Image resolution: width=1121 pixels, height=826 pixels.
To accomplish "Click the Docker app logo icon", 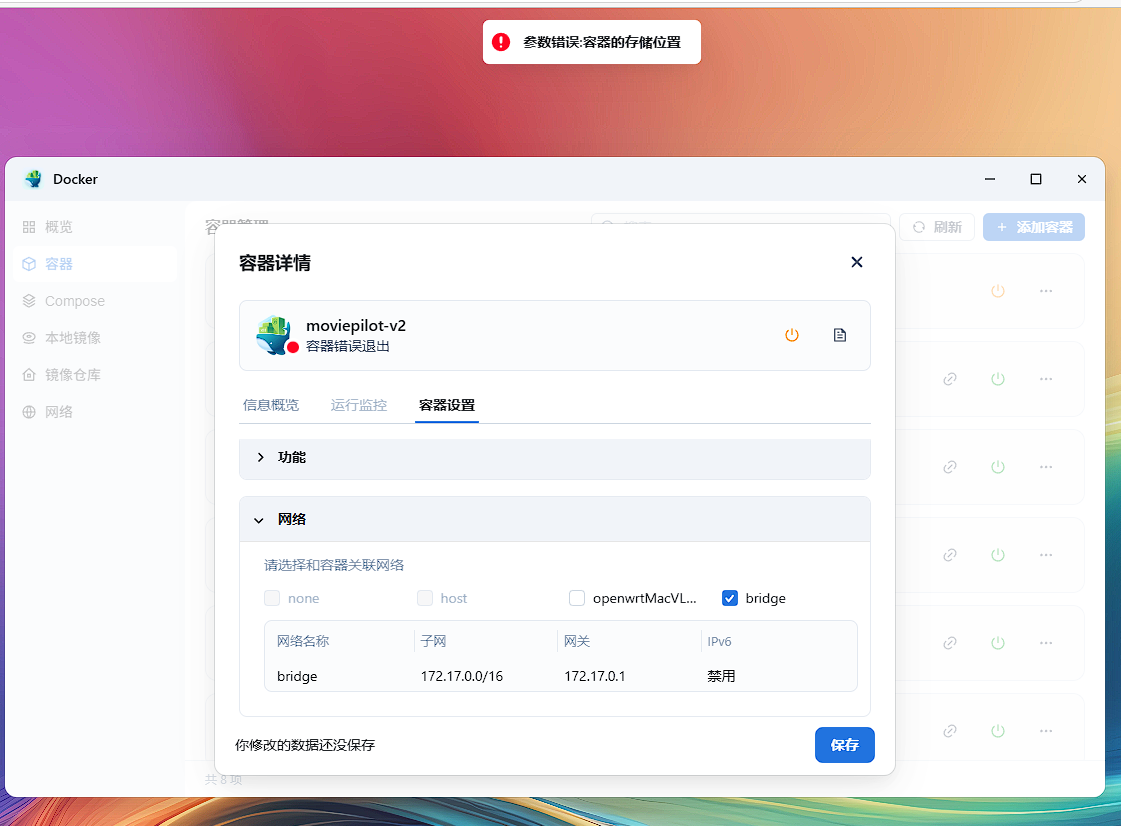I will pyautogui.click(x=34, y=179).
